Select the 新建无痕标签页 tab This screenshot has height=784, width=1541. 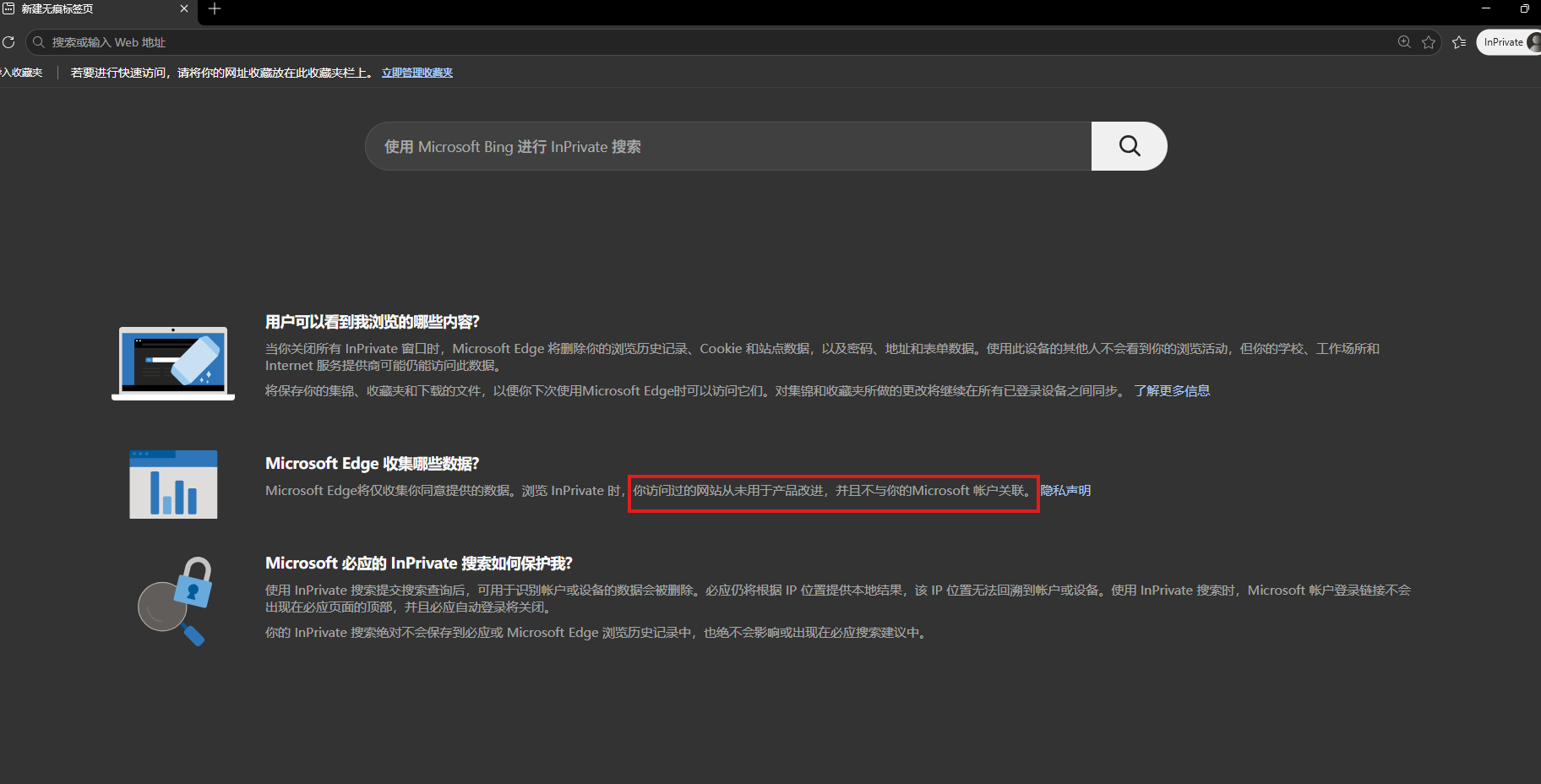[97, 8]
